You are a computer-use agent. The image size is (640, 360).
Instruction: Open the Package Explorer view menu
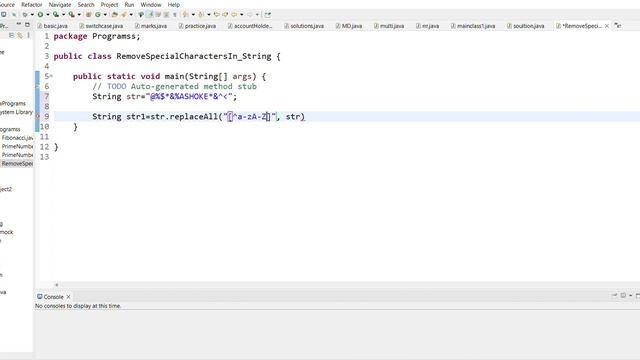28,36
